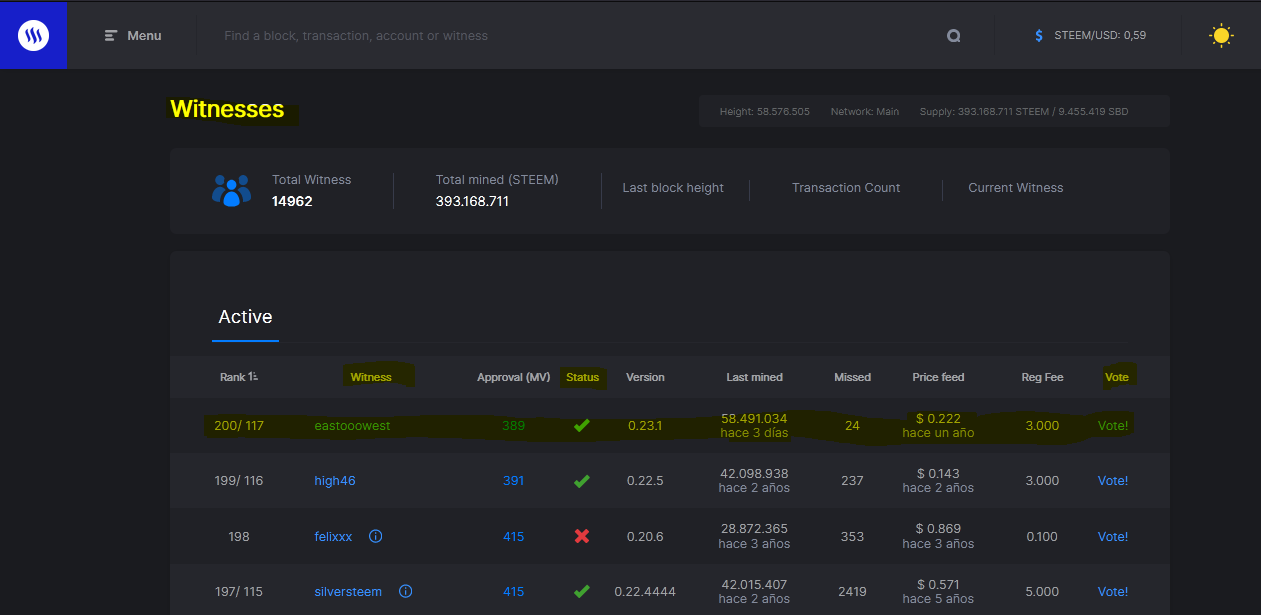Click rank 199/ 116 cell
Screen dimensions: 1261x615
coord(239,481)
